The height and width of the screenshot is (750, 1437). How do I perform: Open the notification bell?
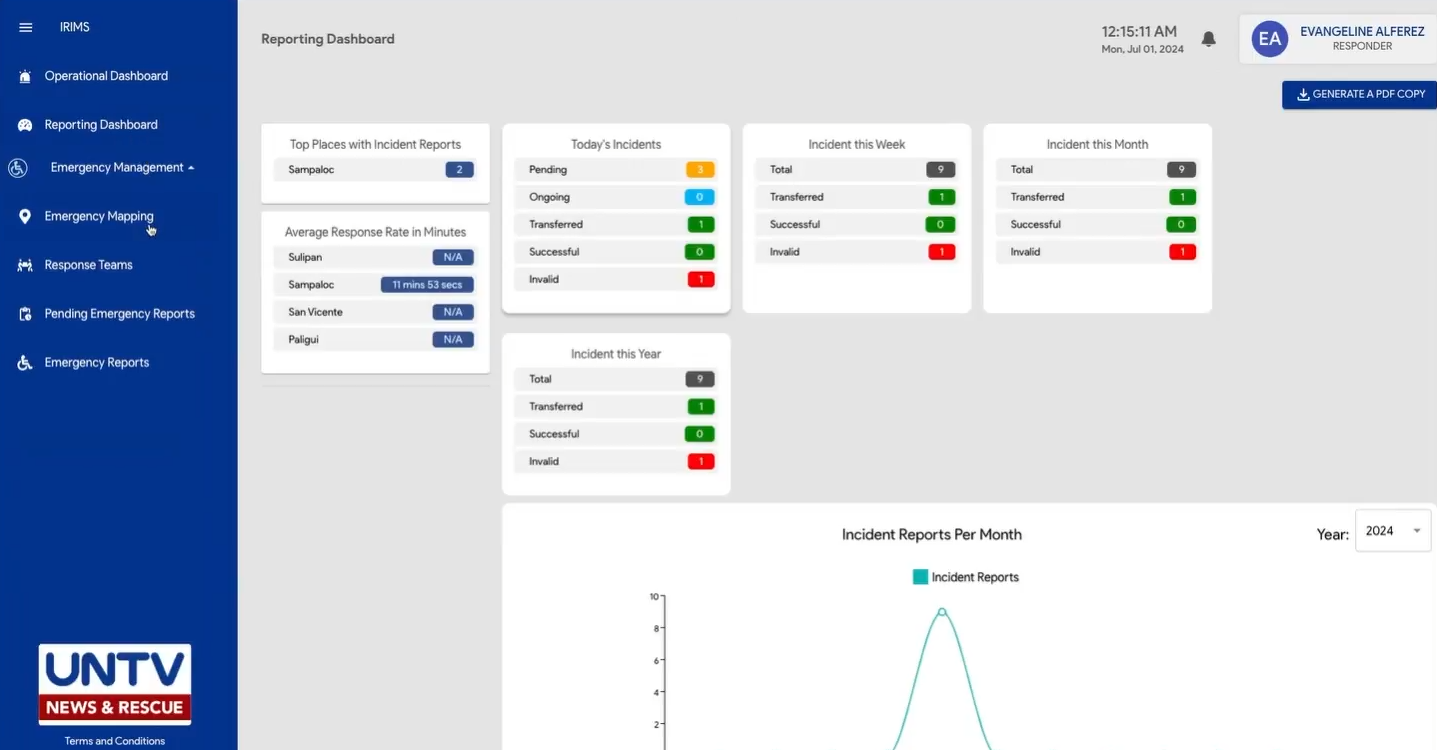point(1208,38)
